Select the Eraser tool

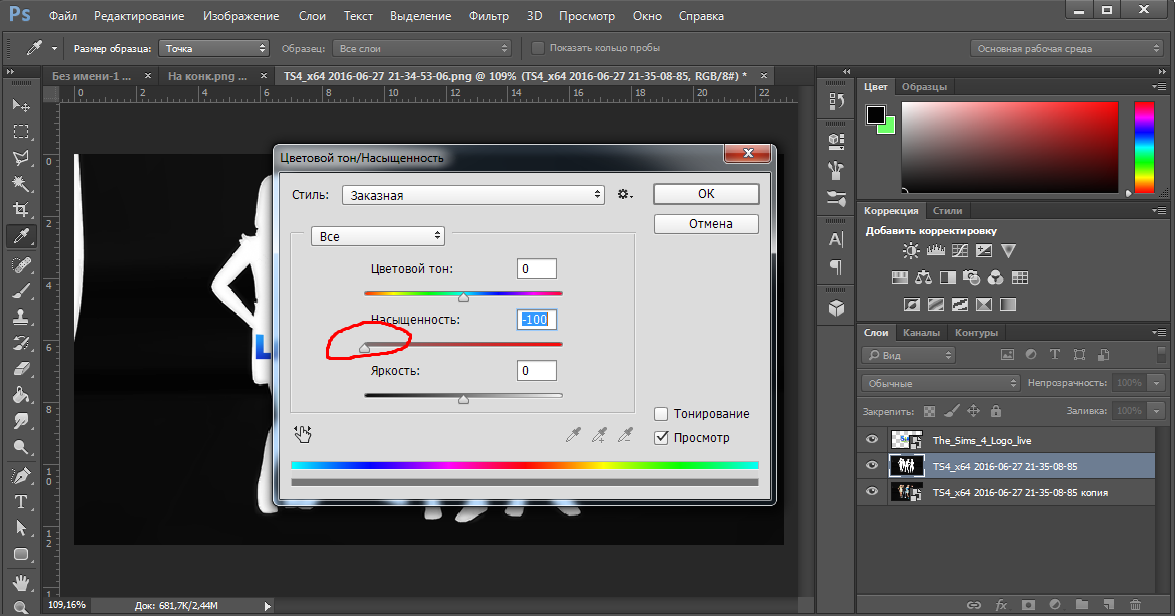click(21, 369)
